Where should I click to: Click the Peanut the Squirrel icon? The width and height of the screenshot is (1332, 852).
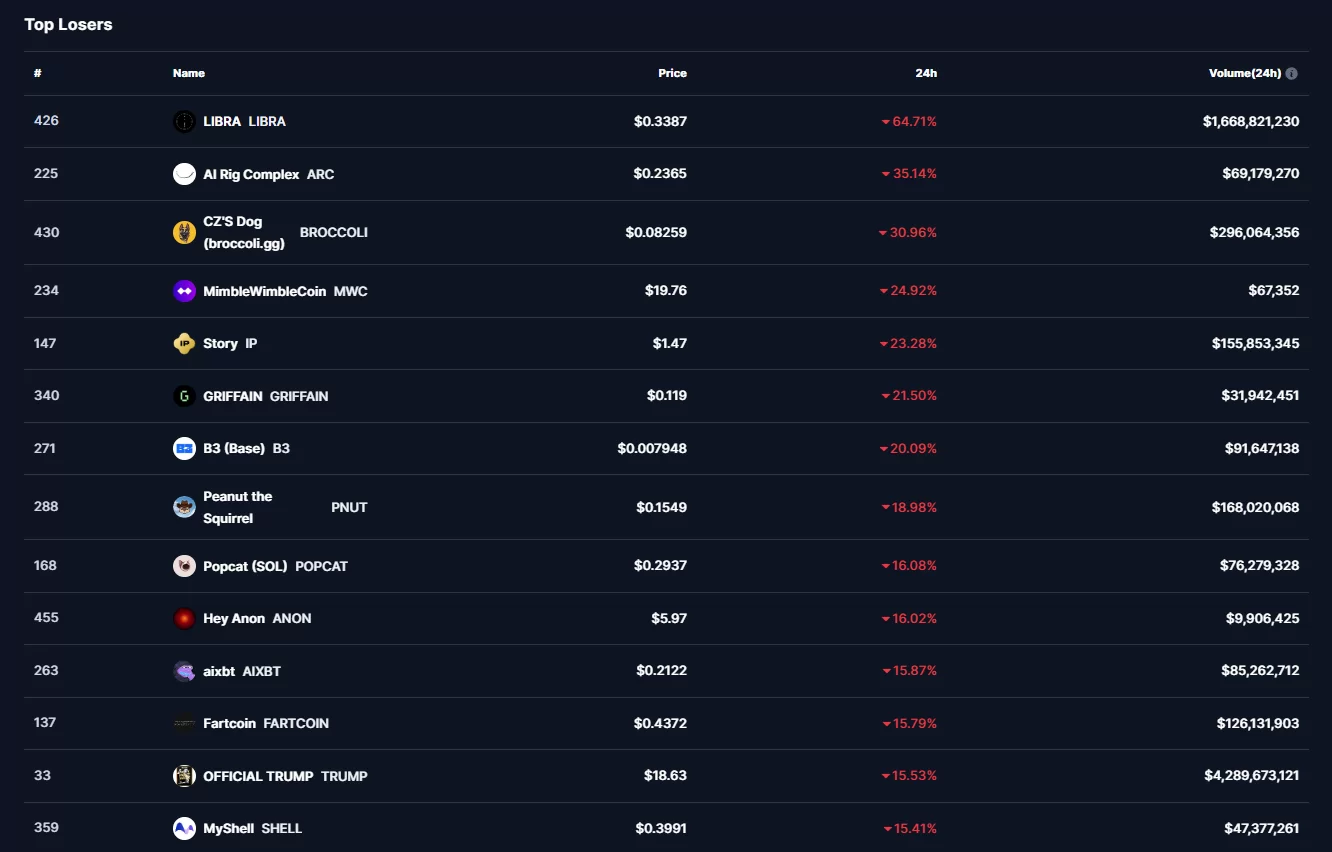coord(184,507)
